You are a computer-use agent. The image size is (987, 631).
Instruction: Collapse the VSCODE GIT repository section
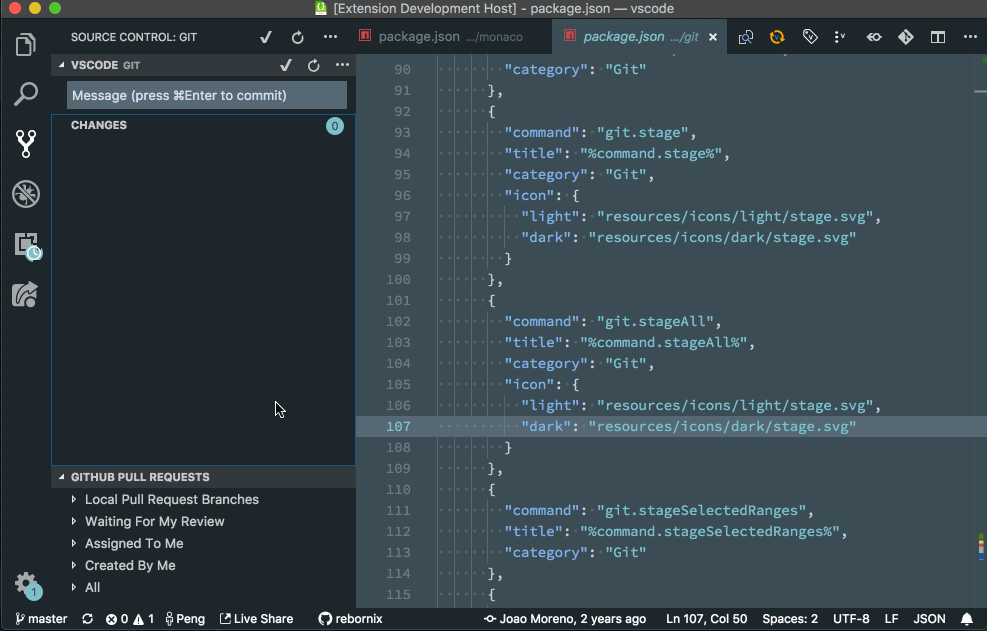click(62, 65)
